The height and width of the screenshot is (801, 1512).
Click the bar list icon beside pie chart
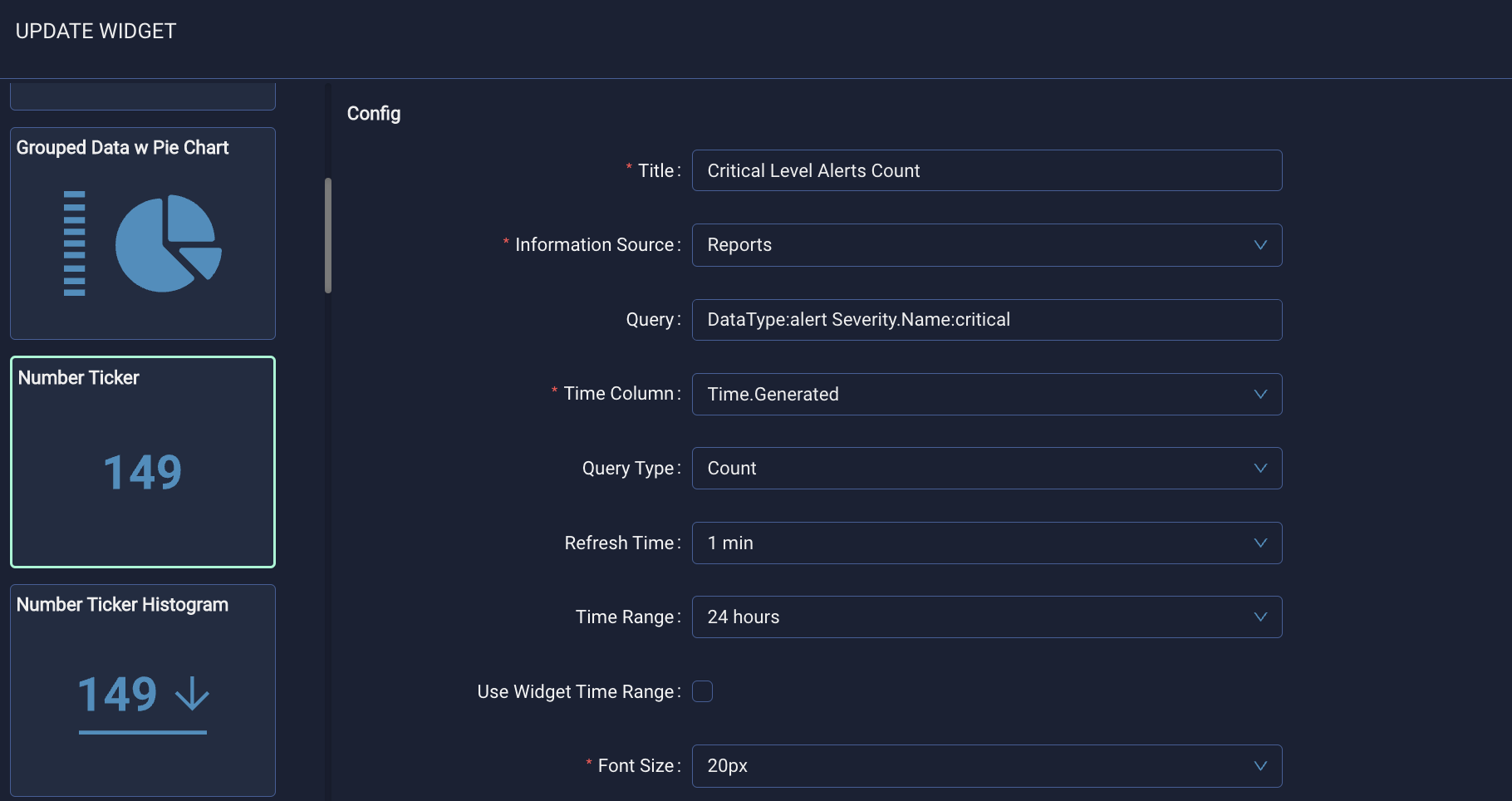coord(75,243)
